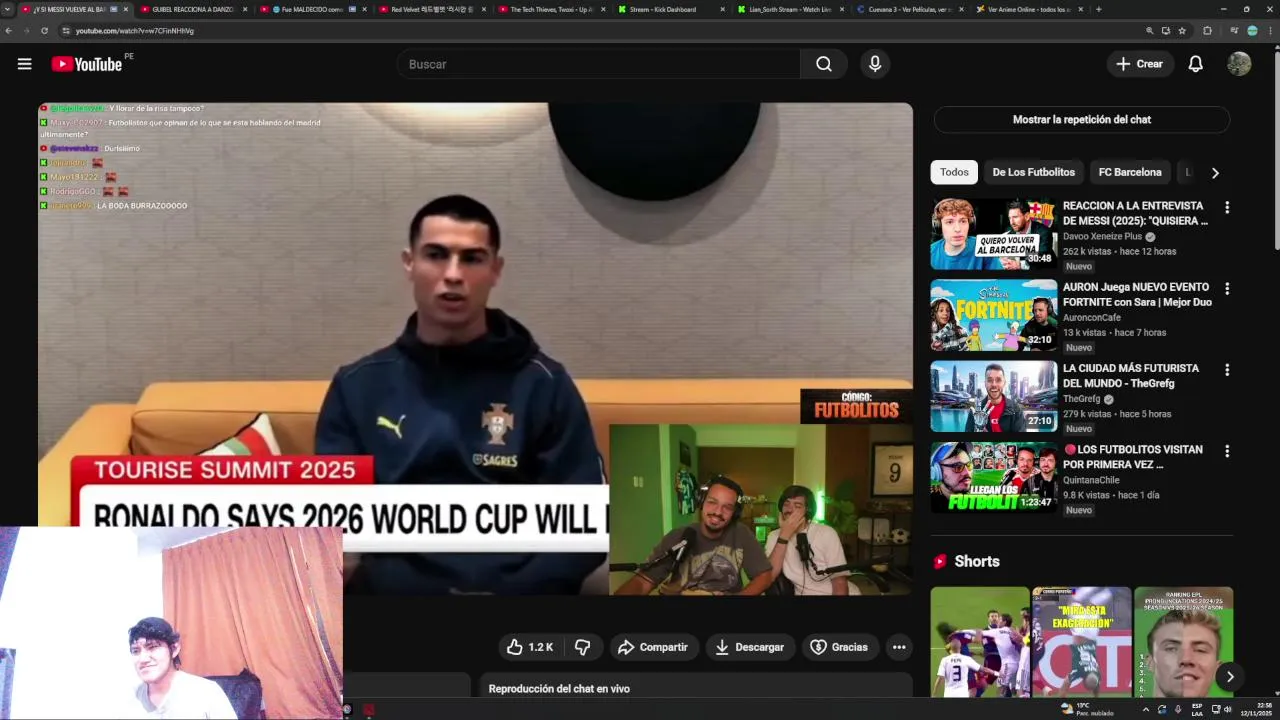Viewport: 1280px width, 720px height.
Task: Select the De Los Futbolitos chip
Action: (1033, 172)
